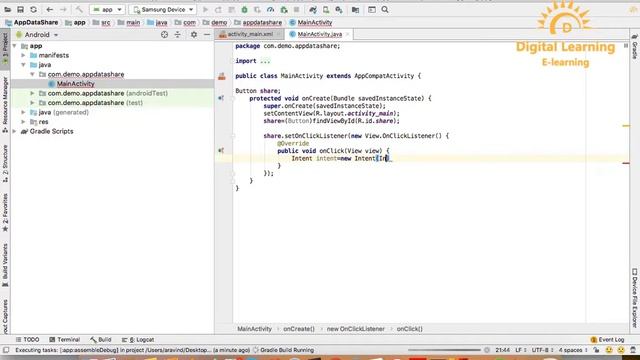Click the demo breadcrumb folder
This screenshot has height=360, width=640.
click(x=215, y=22)
